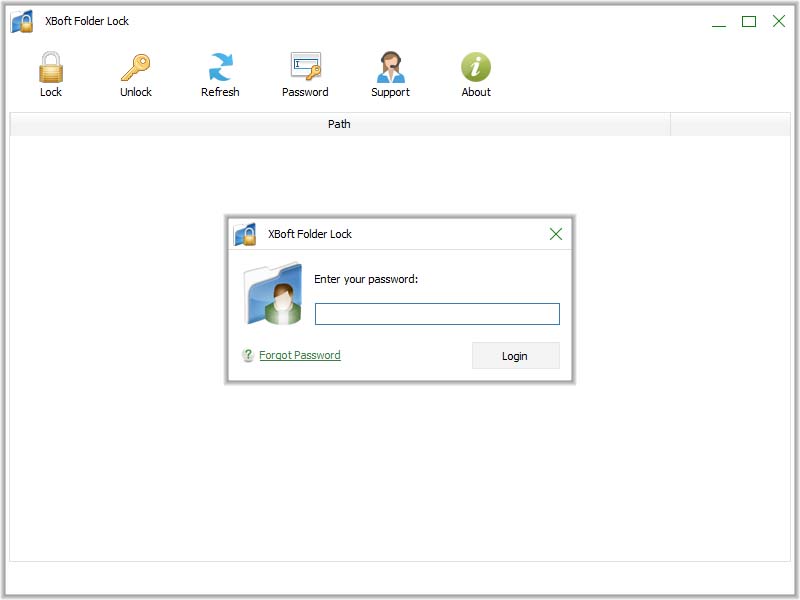Click the question mark help icon
Screen dimensions: 800x600
pos(248,355)
